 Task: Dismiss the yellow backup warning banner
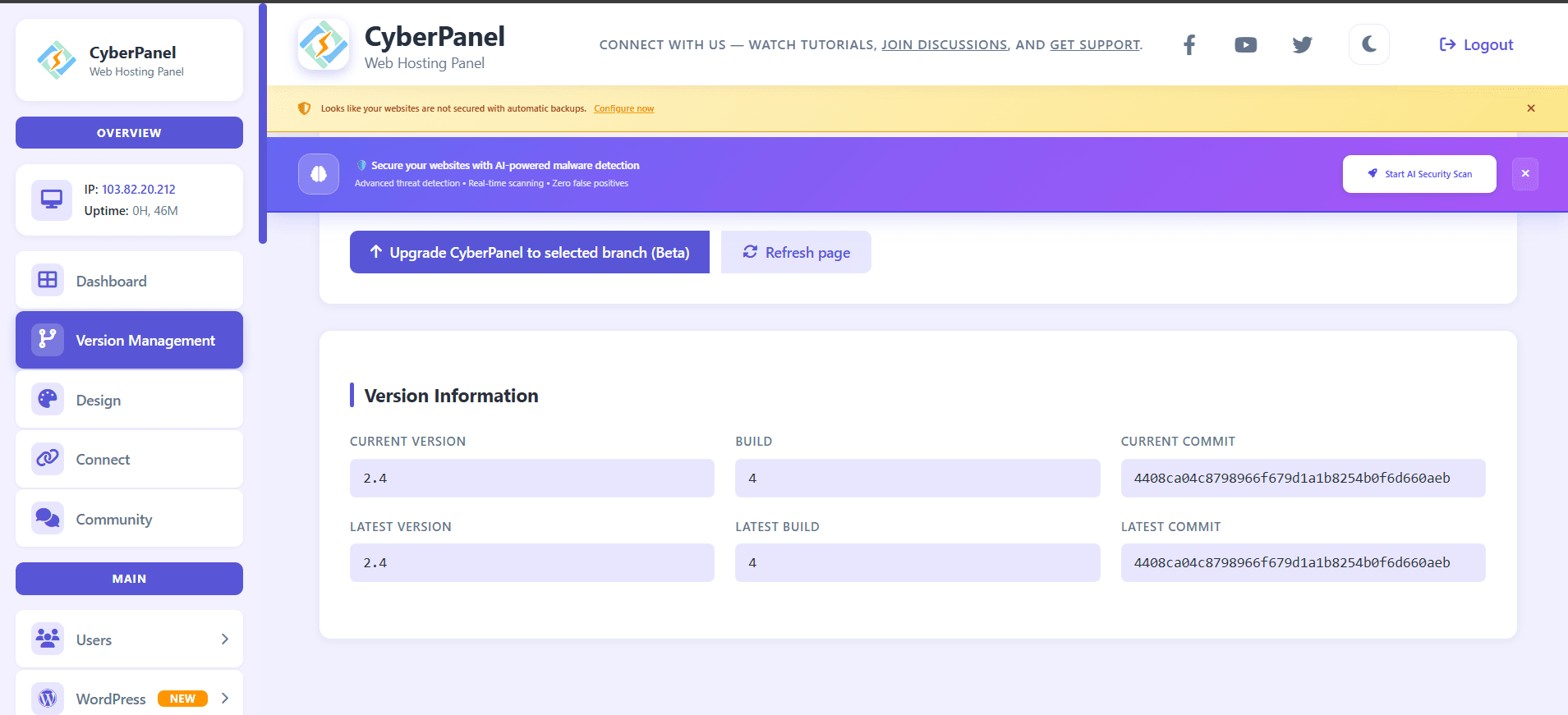1530,108
